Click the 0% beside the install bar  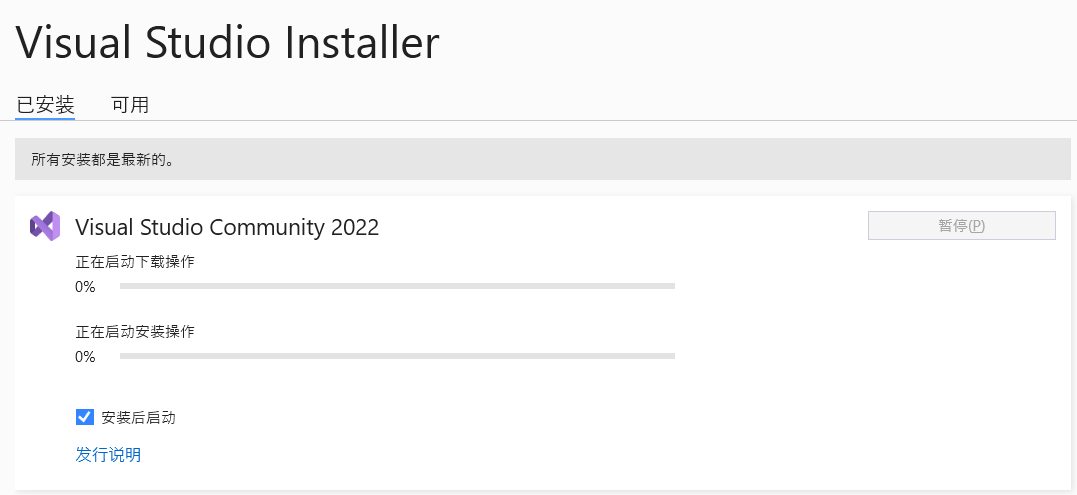85,357
